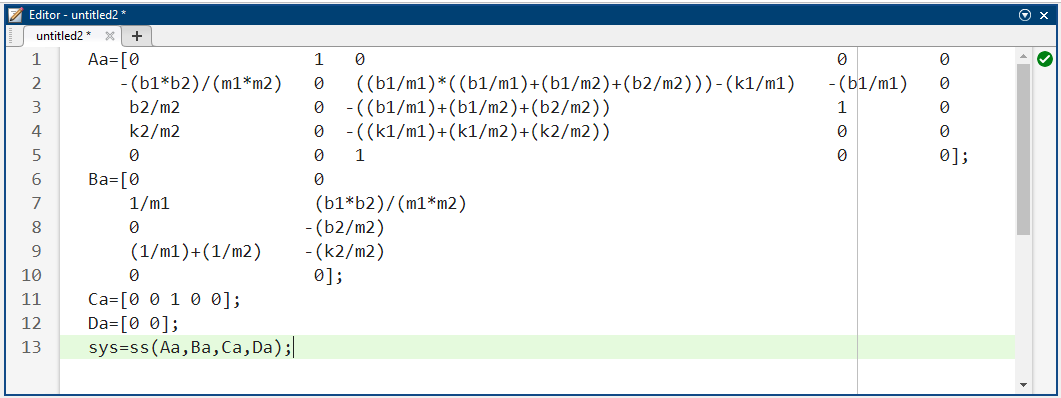Add a new document tab with plus button

point(137,36)
